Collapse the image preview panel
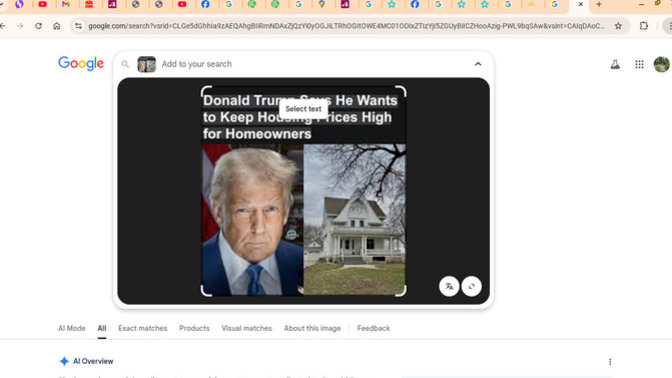672x378 pixels. (x=478, y=64)
